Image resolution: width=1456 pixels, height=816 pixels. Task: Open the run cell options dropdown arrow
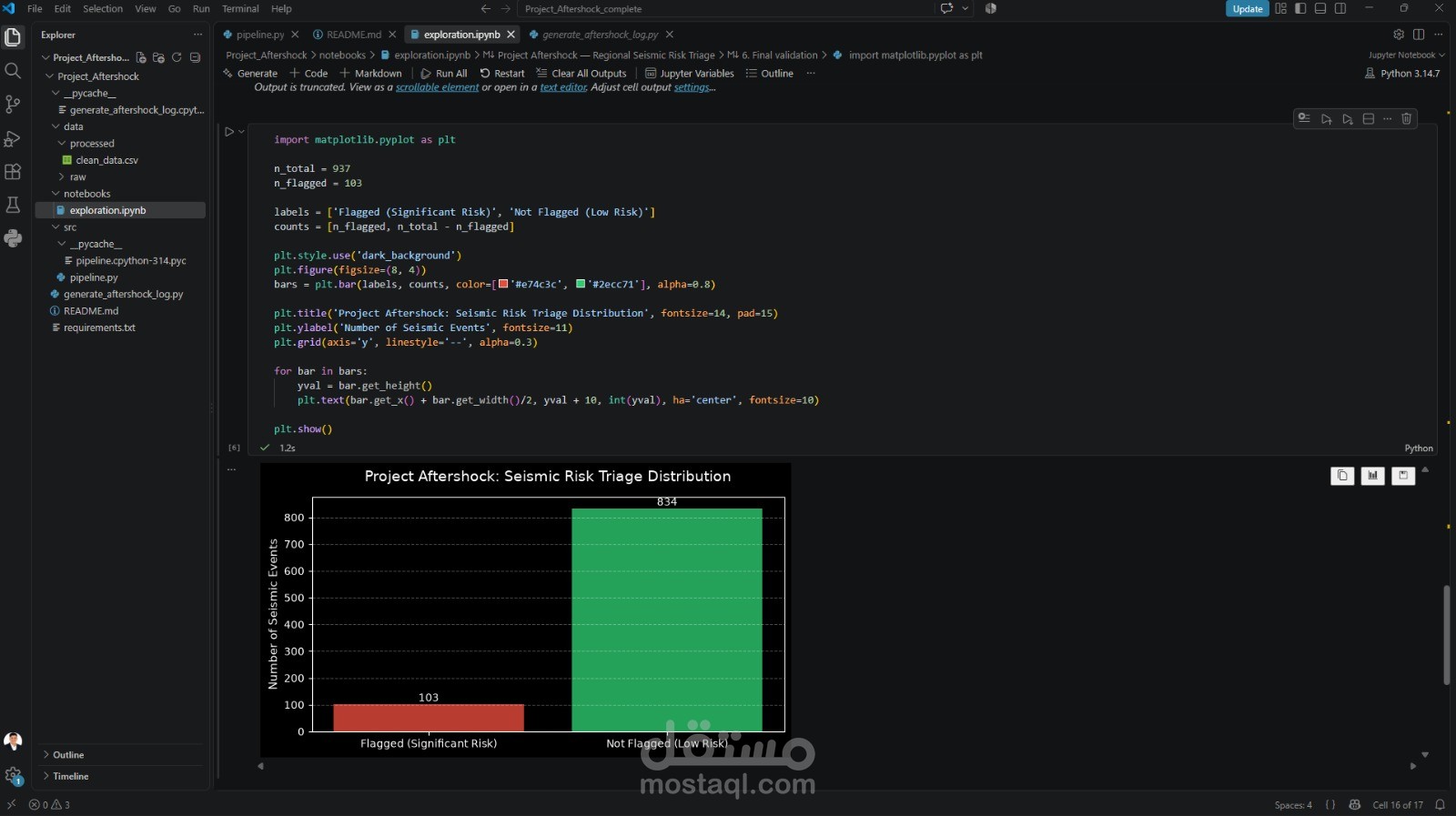(x=241, y=132)
